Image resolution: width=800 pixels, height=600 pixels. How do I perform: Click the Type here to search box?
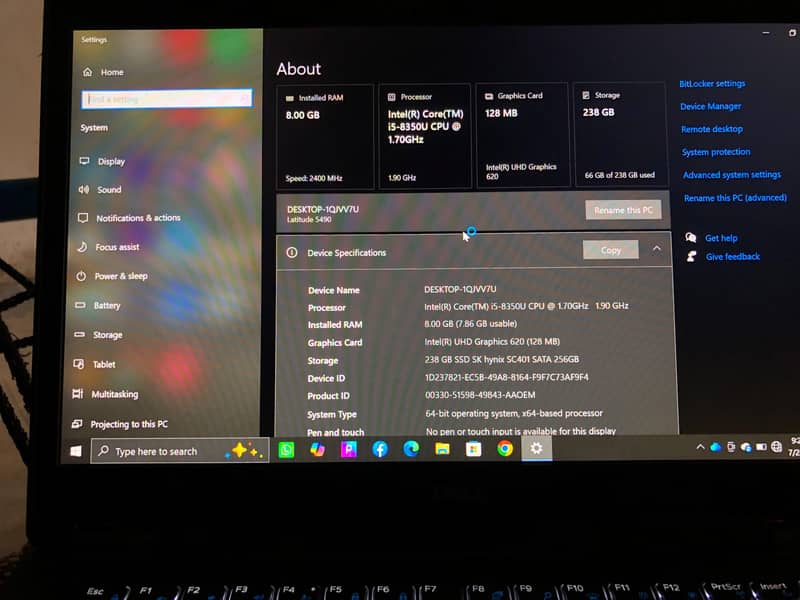click(x=180, y=451)
